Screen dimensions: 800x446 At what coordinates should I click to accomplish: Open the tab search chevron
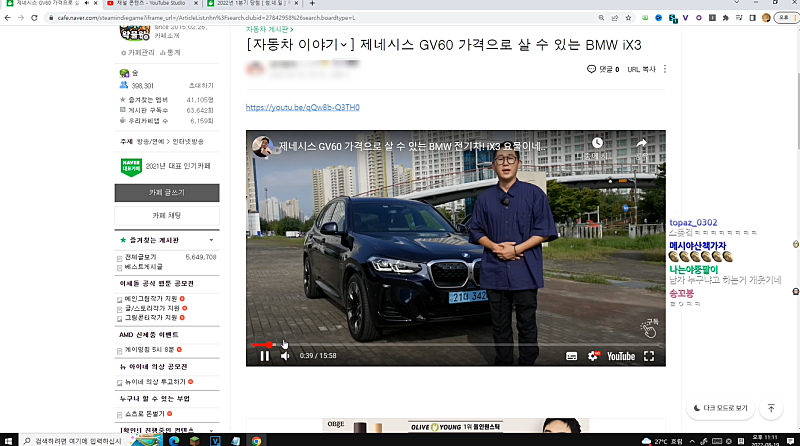(736, 3)
